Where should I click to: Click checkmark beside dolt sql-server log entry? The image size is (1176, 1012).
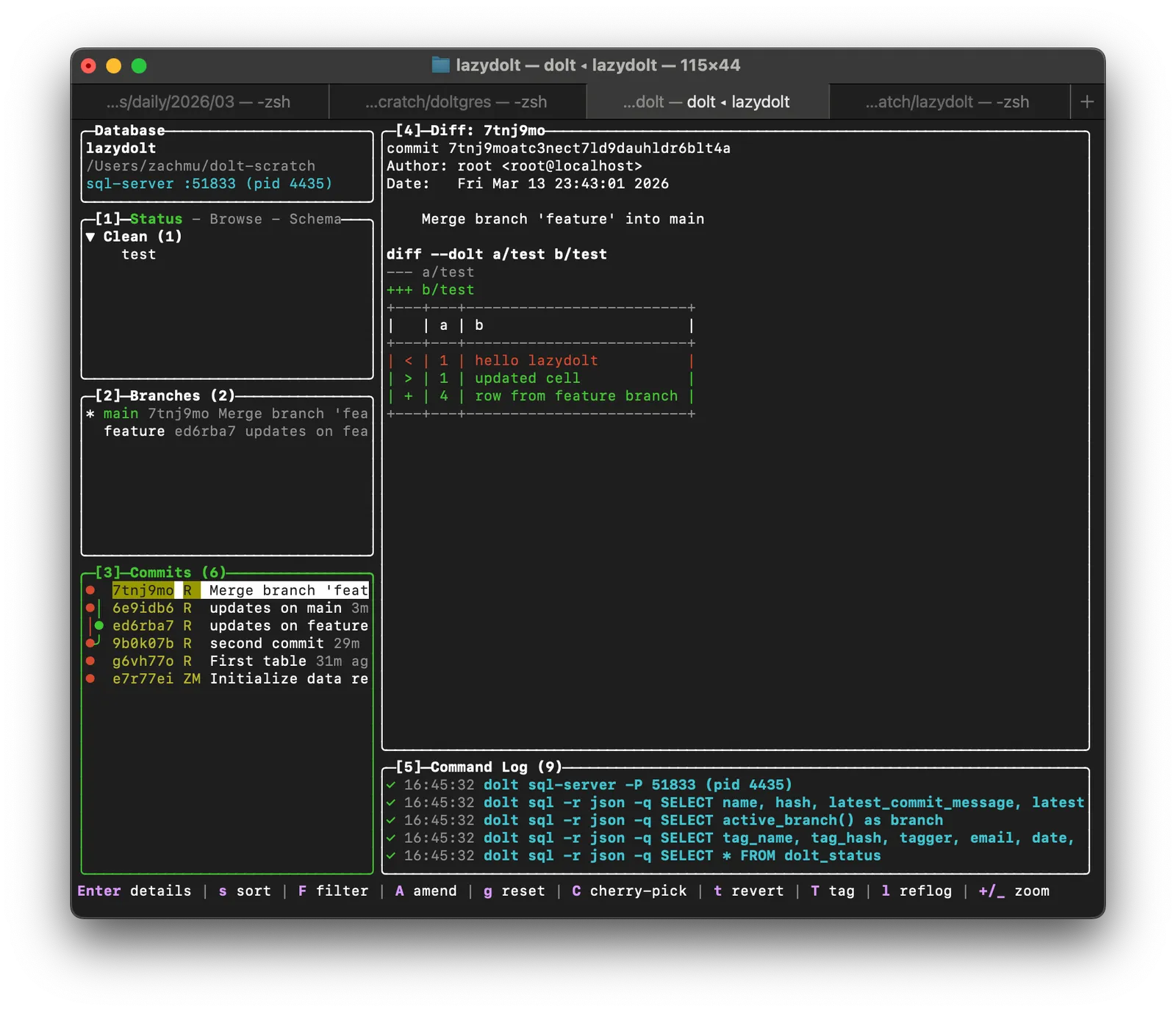[391, 785]
